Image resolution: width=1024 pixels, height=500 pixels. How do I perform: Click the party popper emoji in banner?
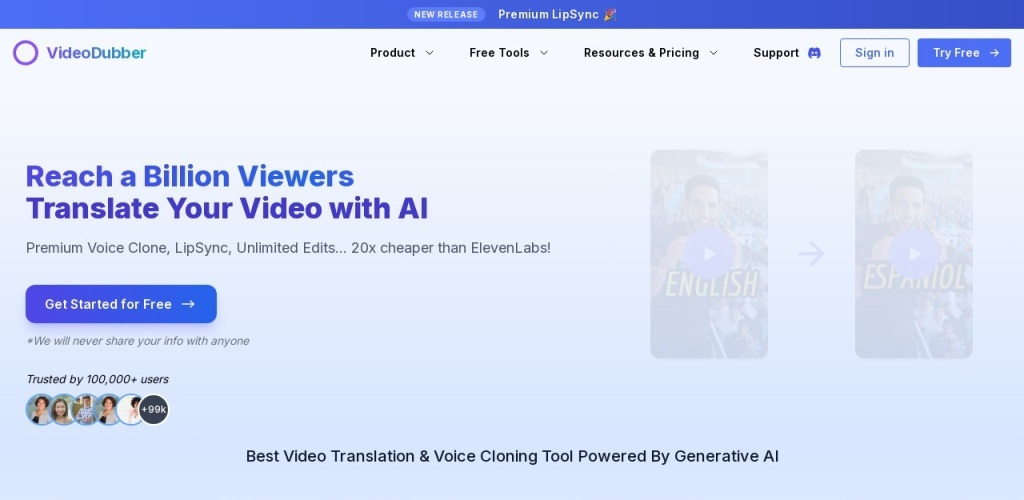(610, 14)
